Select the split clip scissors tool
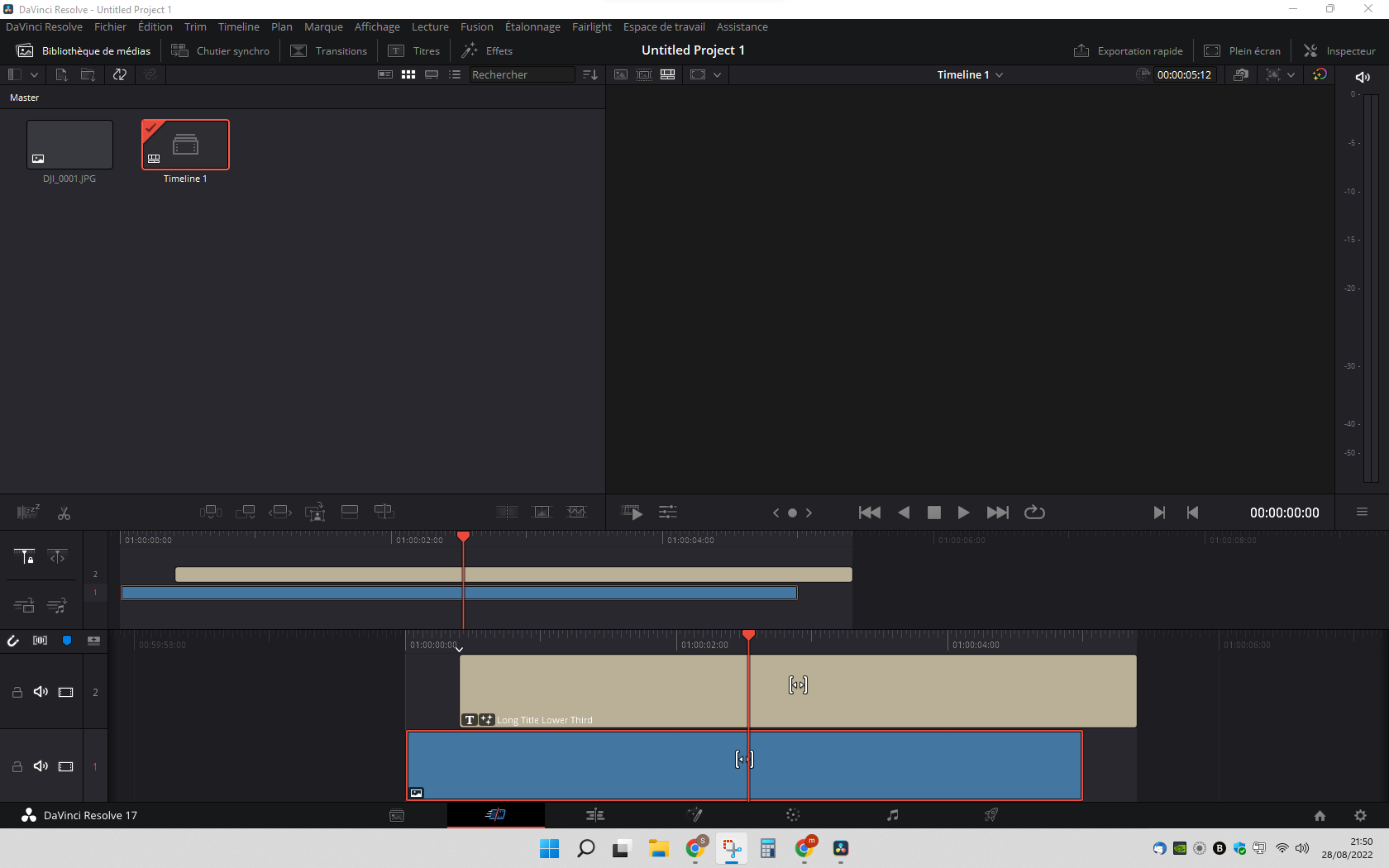The image size is (1389, 868). point(64,513)
